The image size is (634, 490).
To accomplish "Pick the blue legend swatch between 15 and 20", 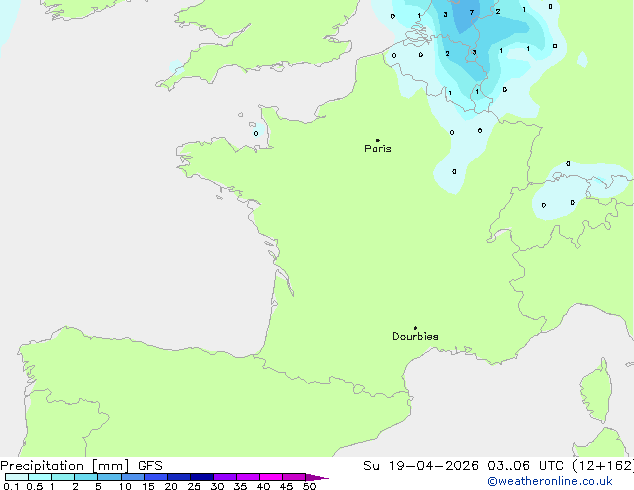I will coord(155,477).
